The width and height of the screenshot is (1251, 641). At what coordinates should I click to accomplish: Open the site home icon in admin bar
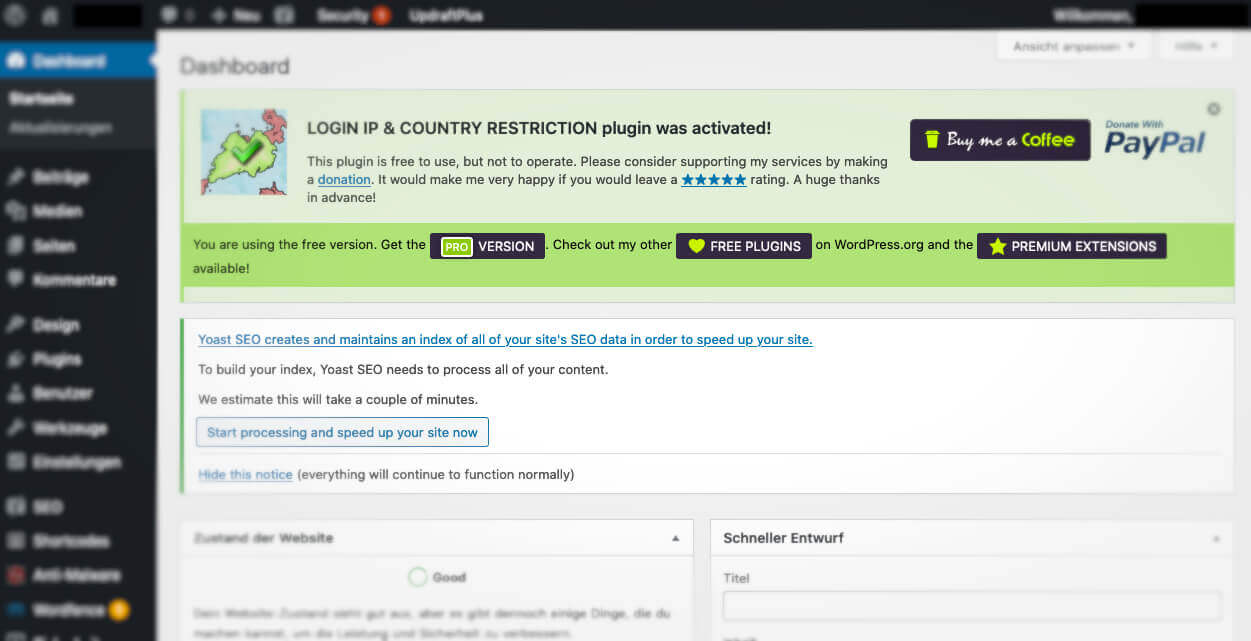click(50, 16)
